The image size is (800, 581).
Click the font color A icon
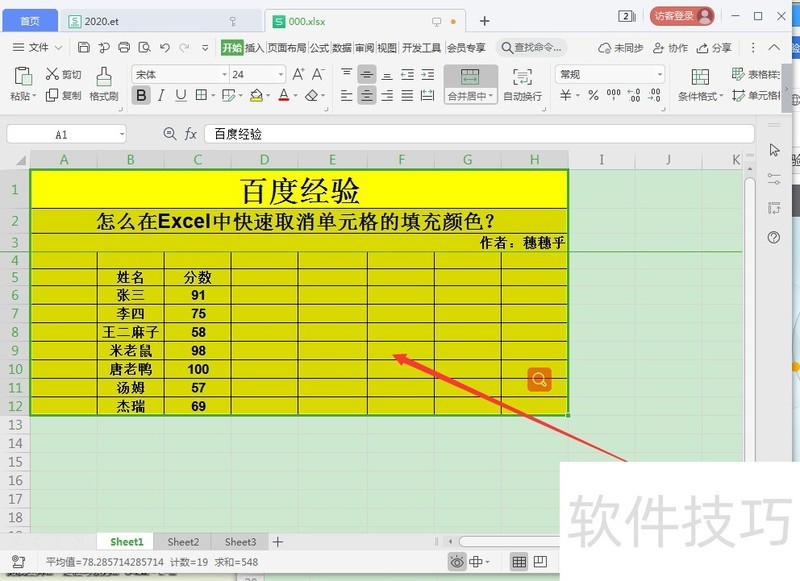[x=284, y=95]
